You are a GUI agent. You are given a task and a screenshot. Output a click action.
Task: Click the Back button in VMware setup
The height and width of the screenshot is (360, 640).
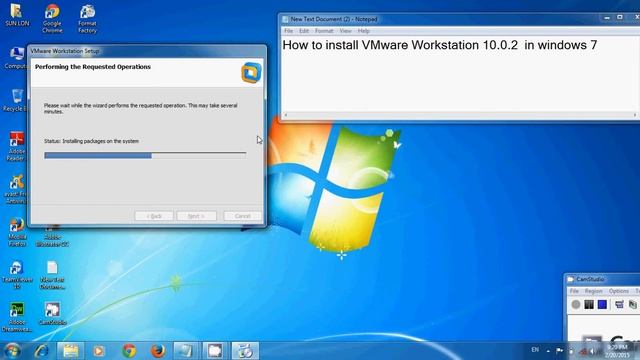coord(154,216)
